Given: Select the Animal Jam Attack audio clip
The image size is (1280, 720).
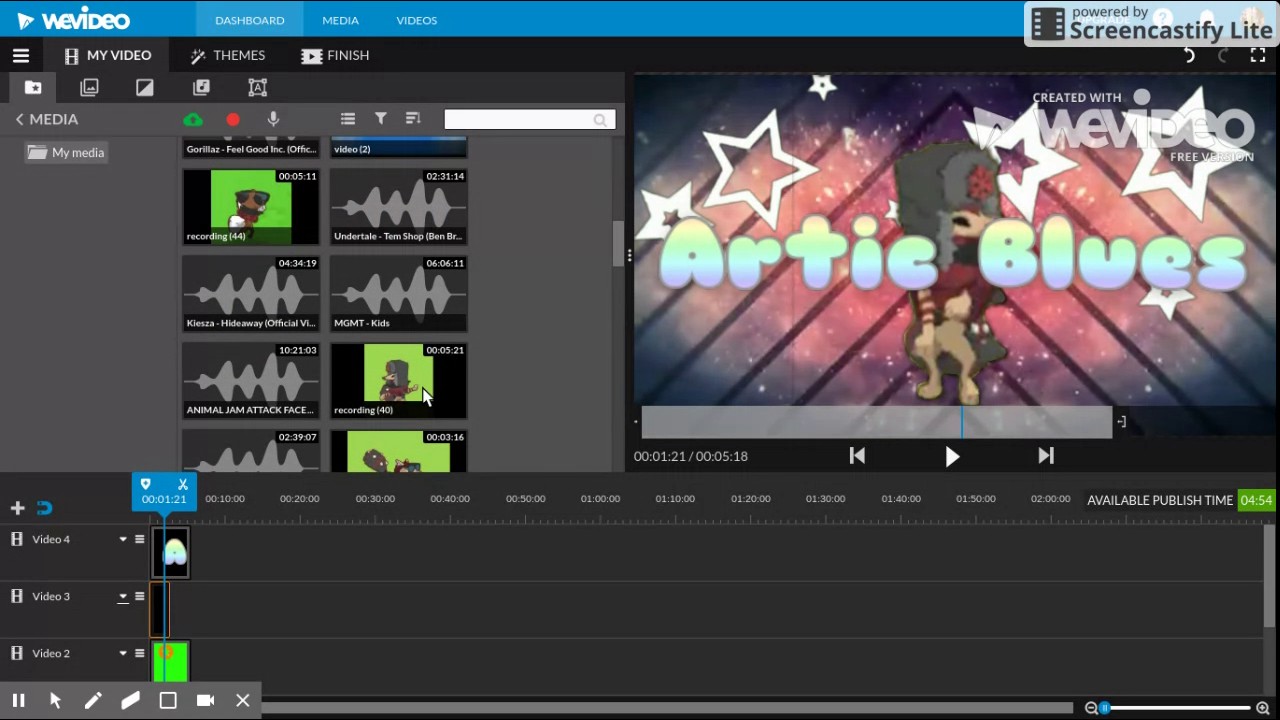Looking at the screenshot, I should point(251,381).
